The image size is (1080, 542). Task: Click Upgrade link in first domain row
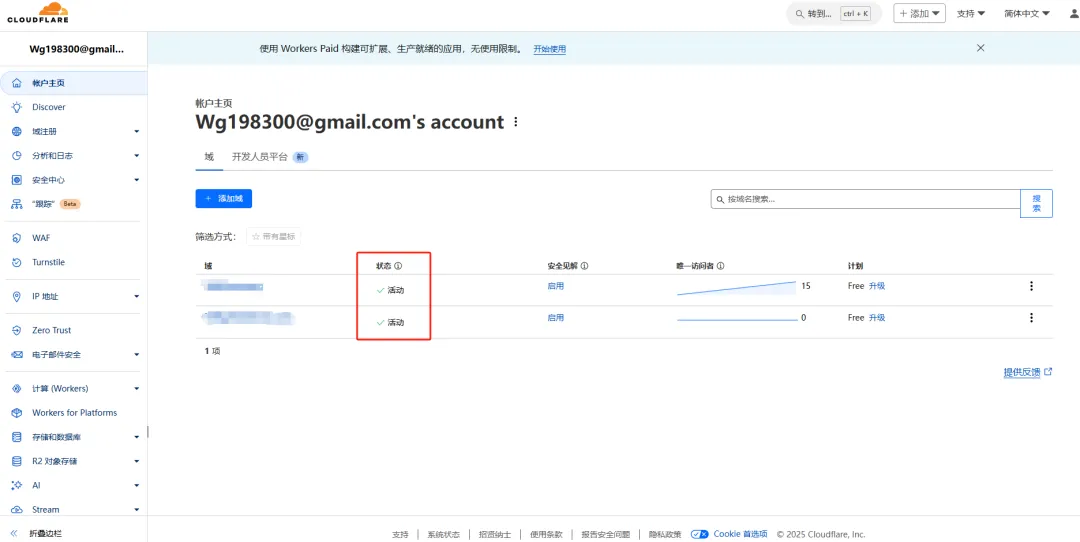(x=877, y=286)
